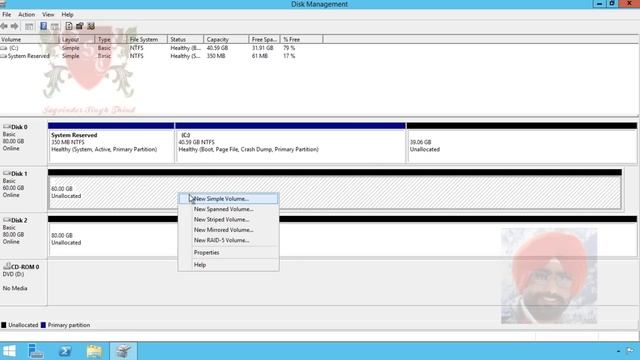Sort by the Free Space column header
The height and width of the screenshot is (360, 640).
pos(264,40)
